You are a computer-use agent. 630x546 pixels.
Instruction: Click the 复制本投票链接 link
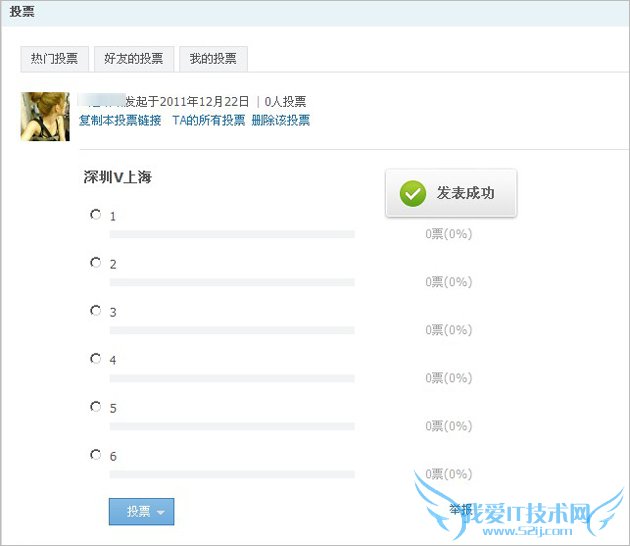coord(120,120)
